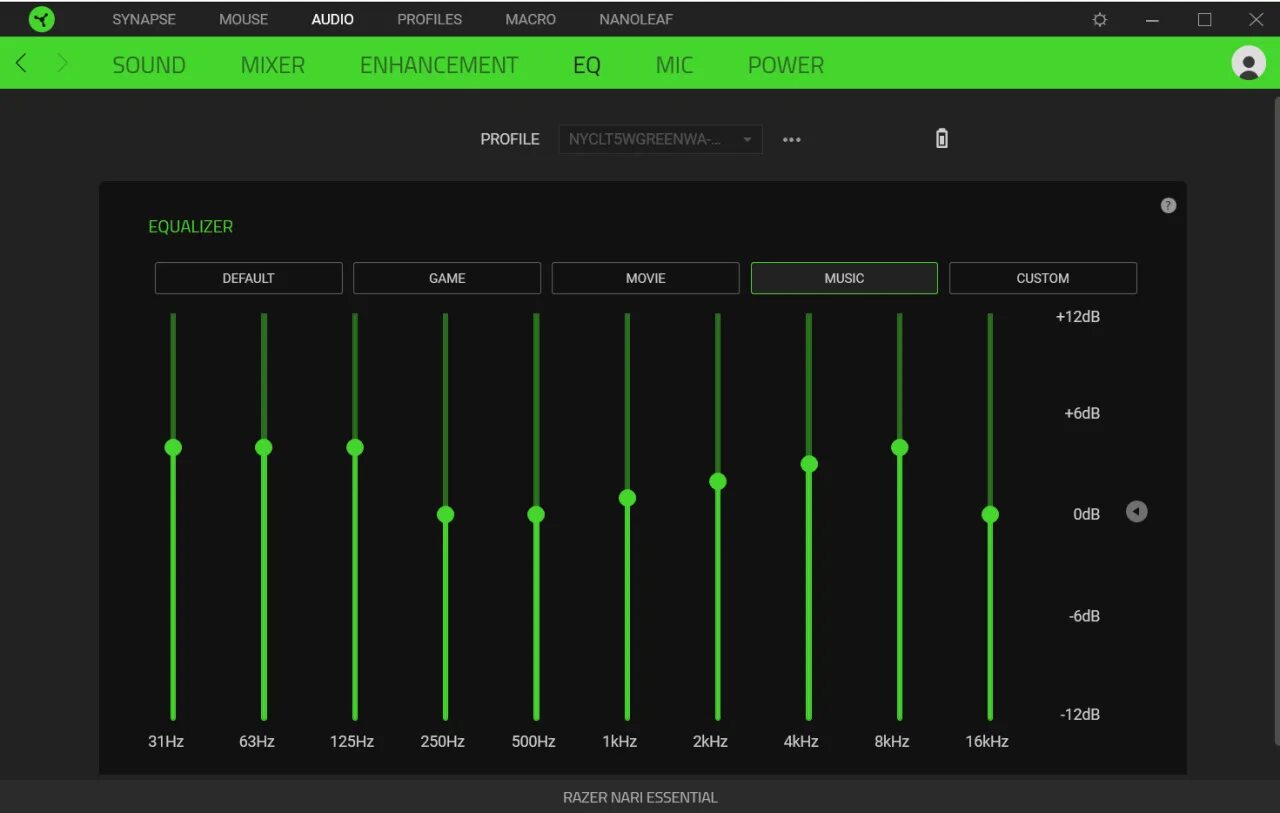Click the +12dB scale label
Viewport: 1280px width, 813px height.
[1078, 316]
